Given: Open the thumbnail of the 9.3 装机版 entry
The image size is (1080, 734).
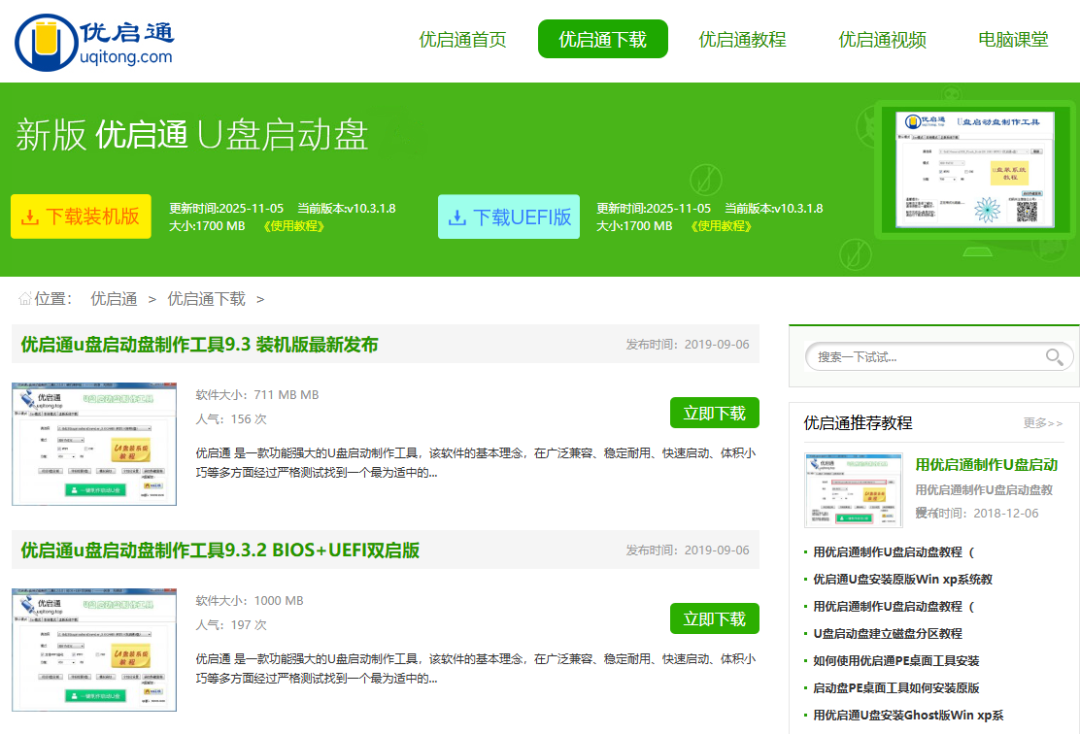Looking at the screenshot, I should coord(94,444).
